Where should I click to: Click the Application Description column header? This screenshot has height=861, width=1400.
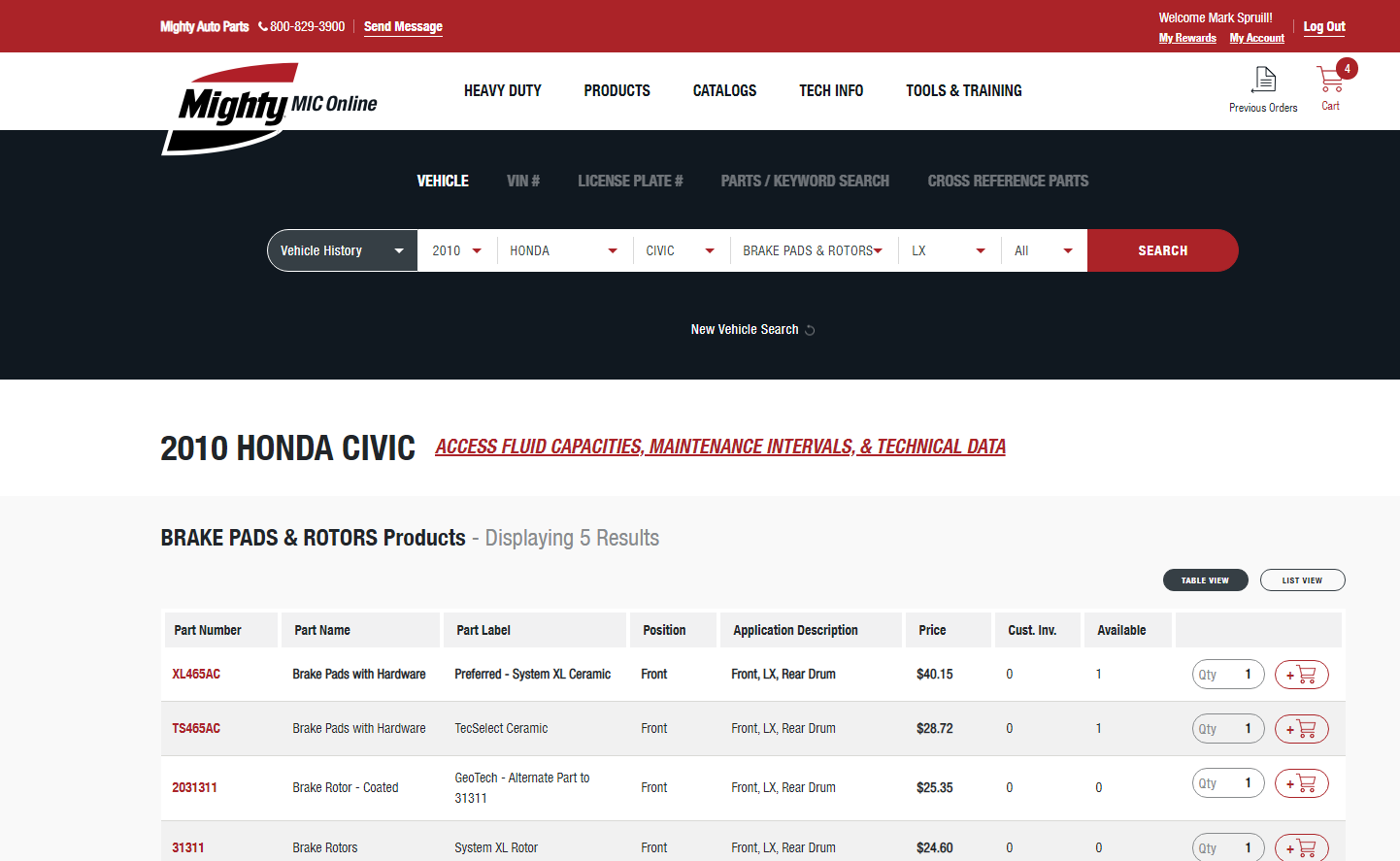[x=811, y=630]
